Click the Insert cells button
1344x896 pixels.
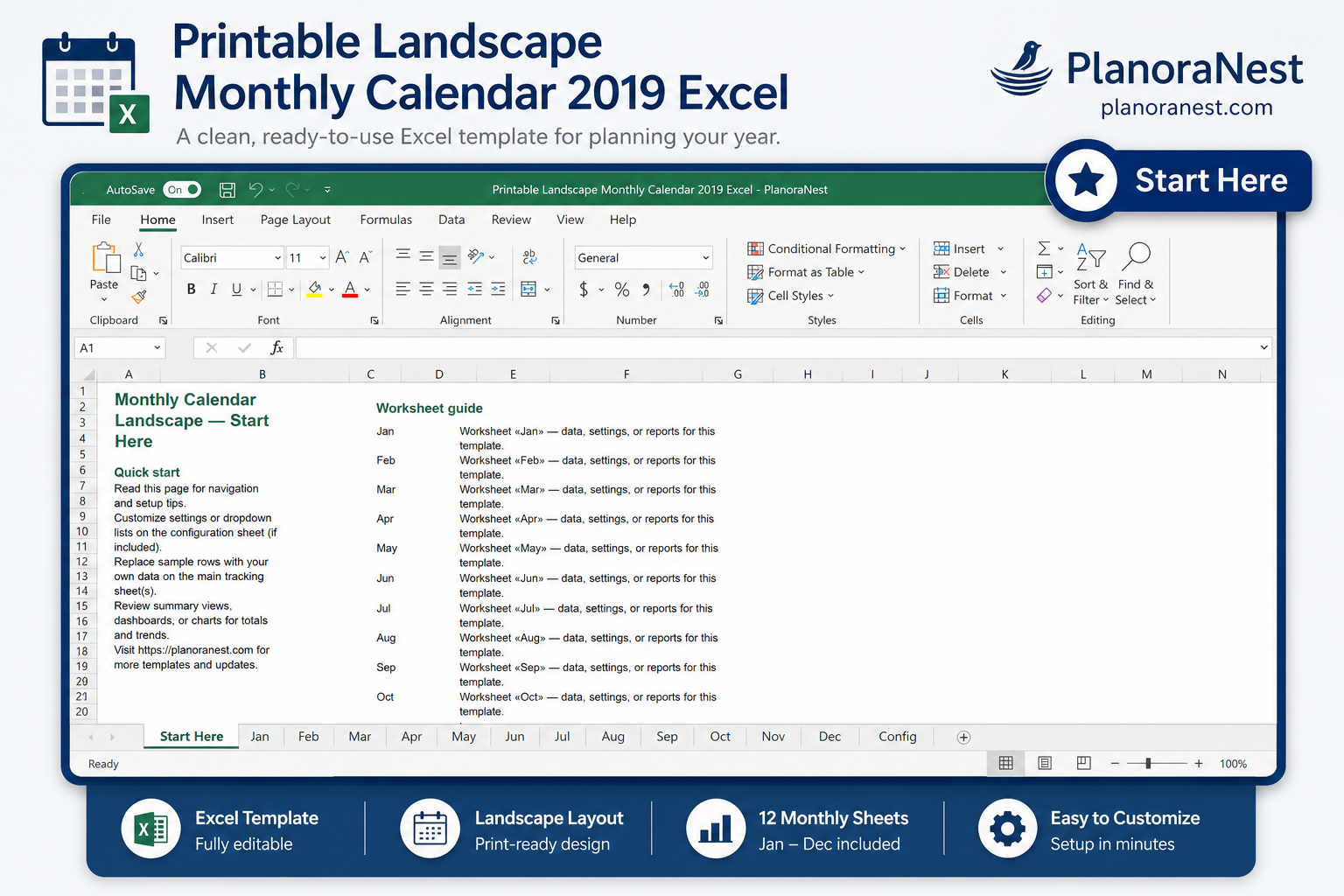(x=969, y=249)
